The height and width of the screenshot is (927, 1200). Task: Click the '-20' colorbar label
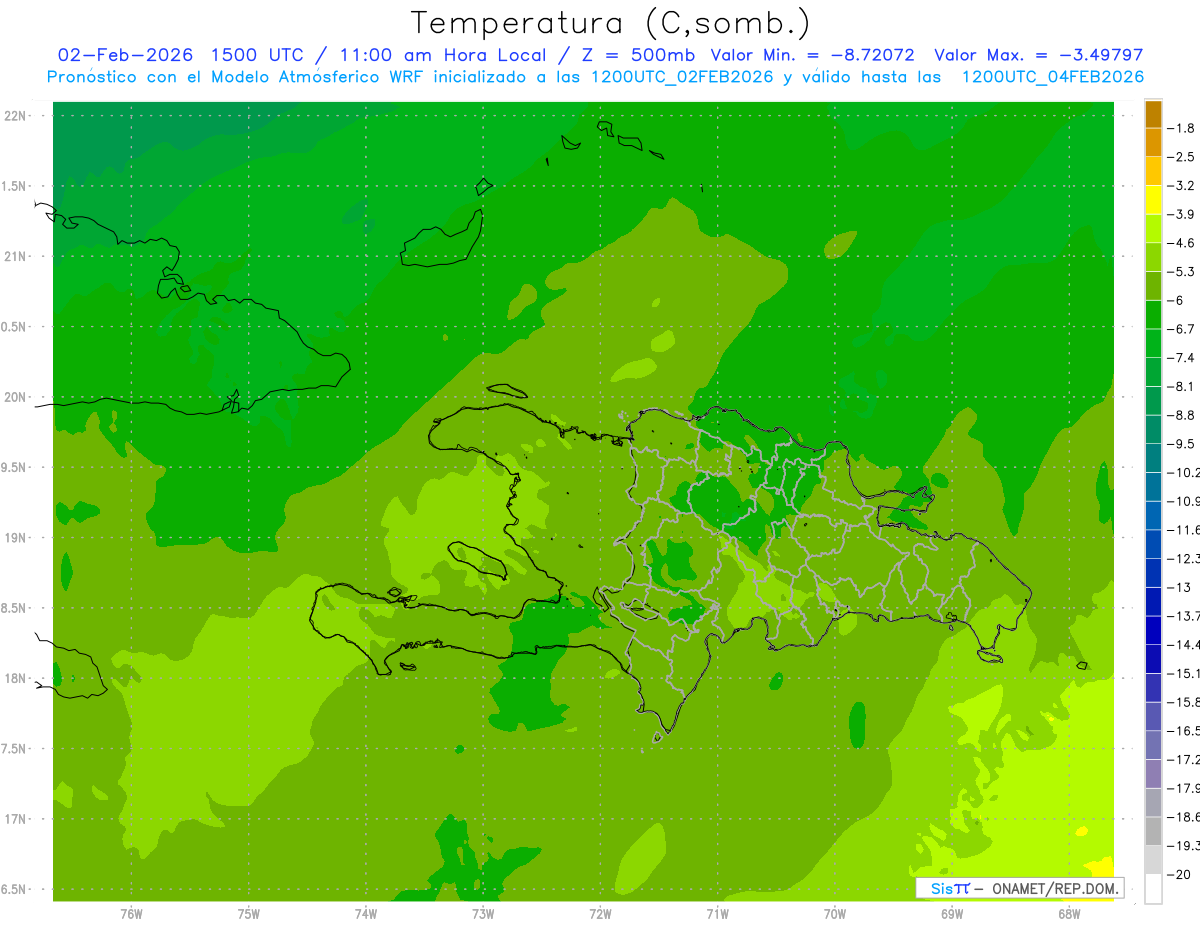click(x=1178, y=874)
